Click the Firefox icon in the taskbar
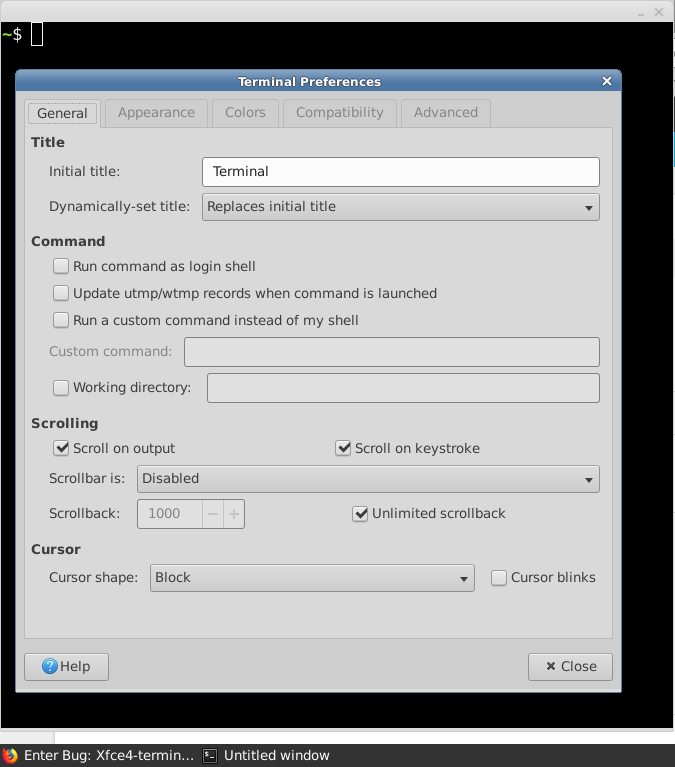The image size is (675, 767). point(10,756)
